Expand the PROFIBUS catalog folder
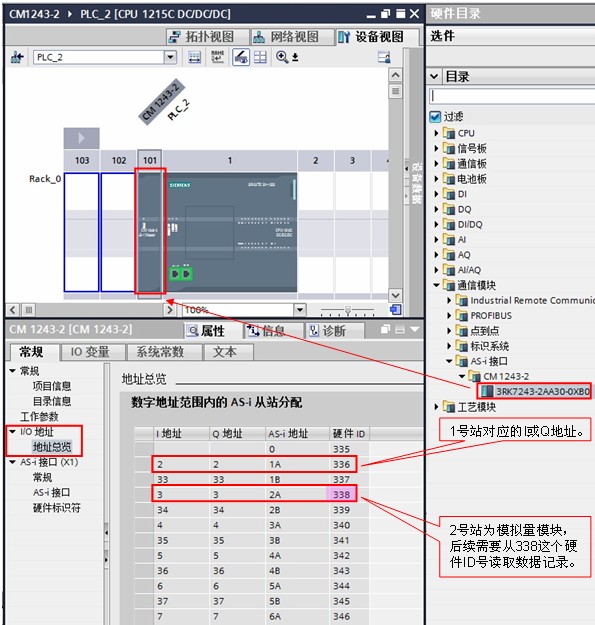The width and height of the screenshot is (595, 625). point(449,315)
